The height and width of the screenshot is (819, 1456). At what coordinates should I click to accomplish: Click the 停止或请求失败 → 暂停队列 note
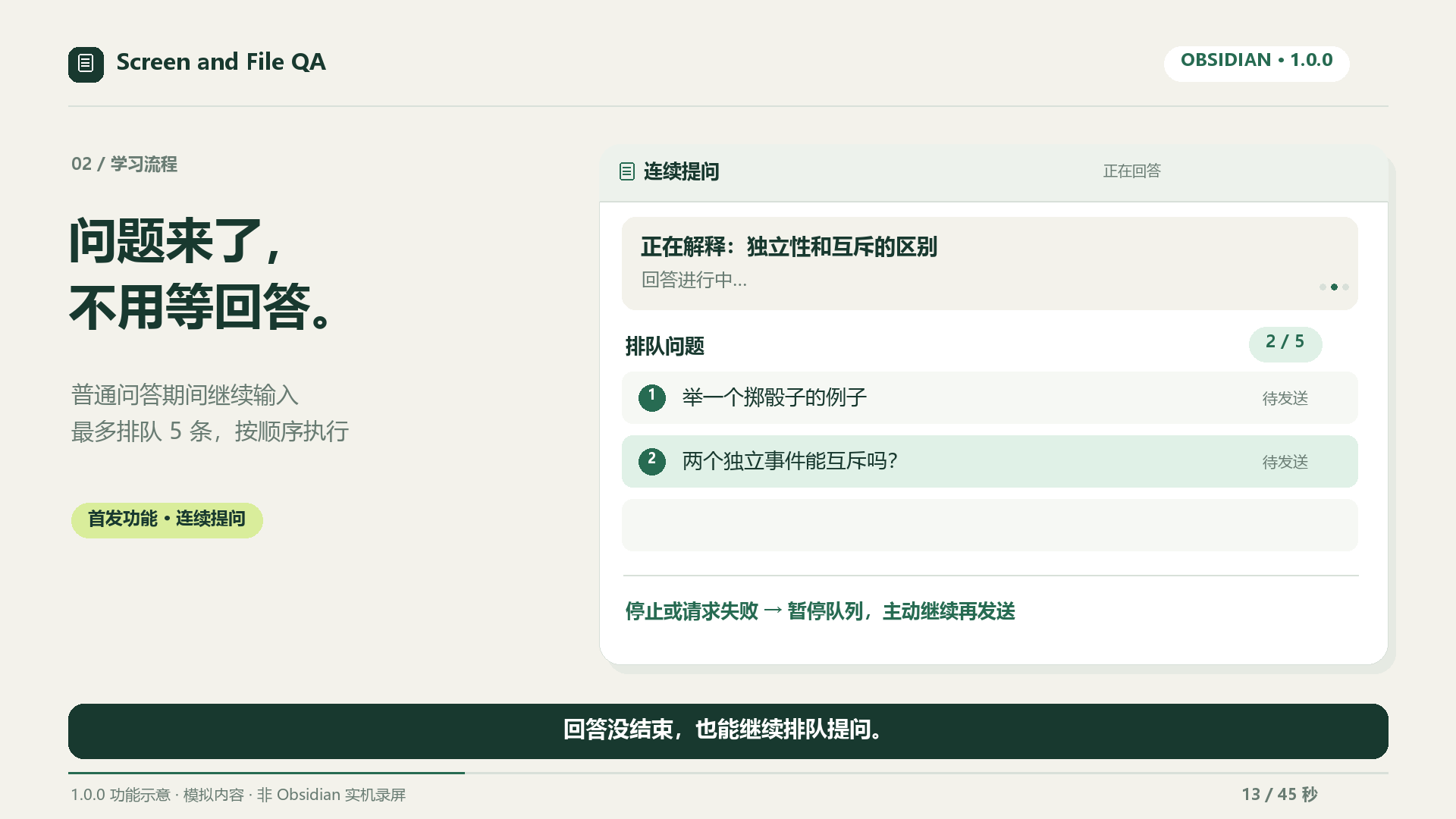[x=820, y=611]
